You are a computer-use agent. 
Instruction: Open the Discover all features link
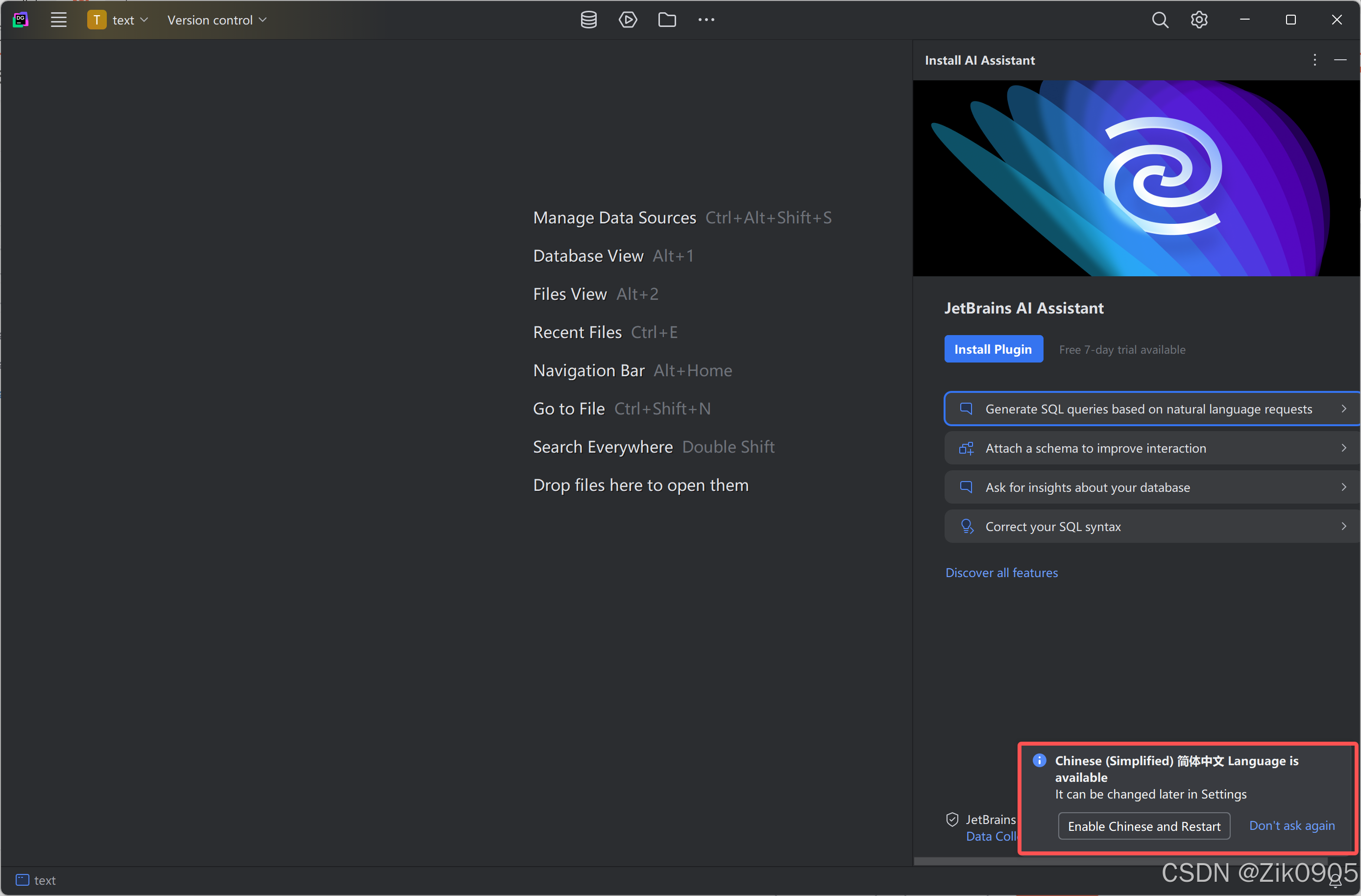point(1001,573)
